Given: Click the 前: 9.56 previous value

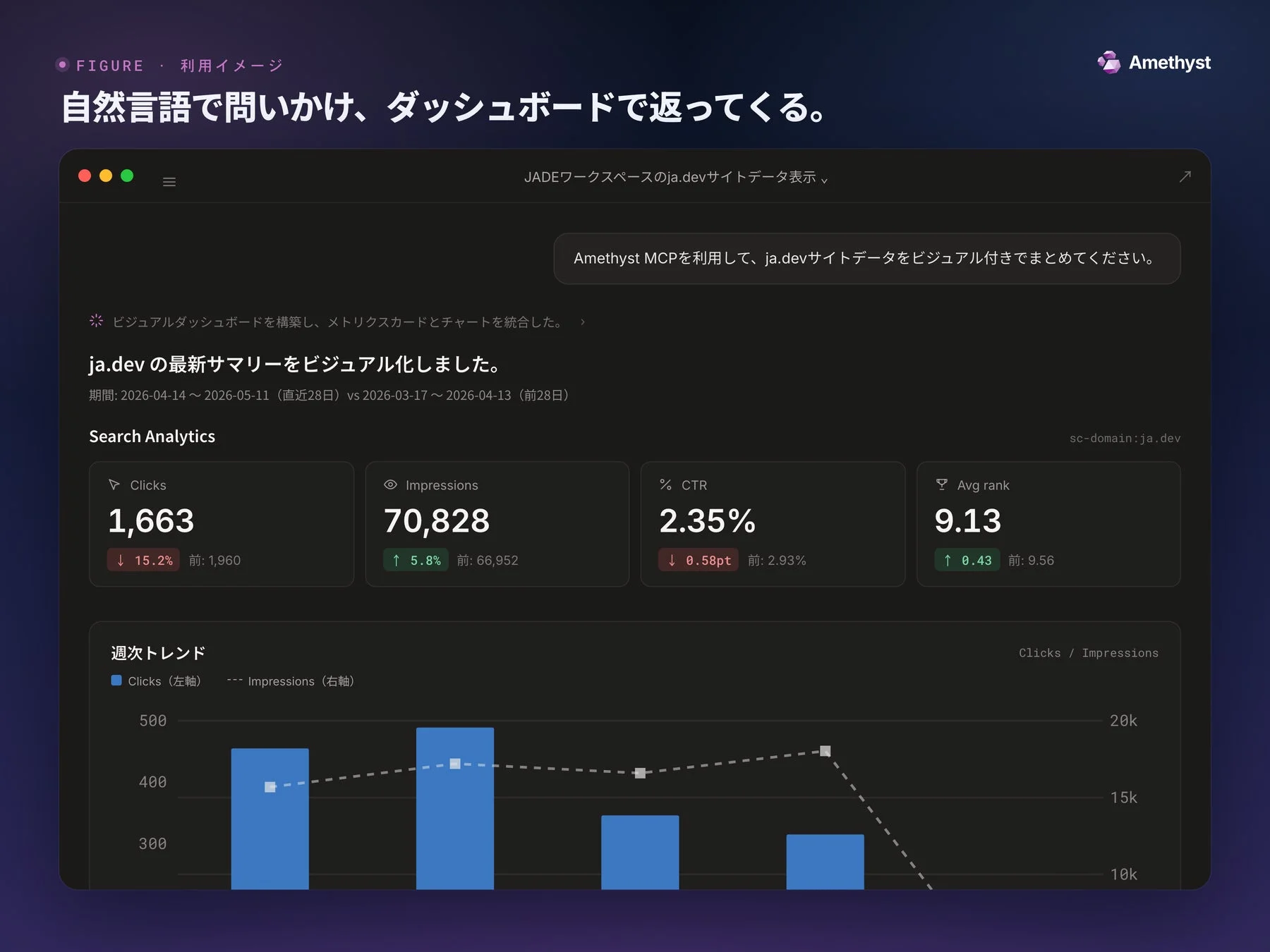Looking at the screenshot, I should coord(1031,560).
